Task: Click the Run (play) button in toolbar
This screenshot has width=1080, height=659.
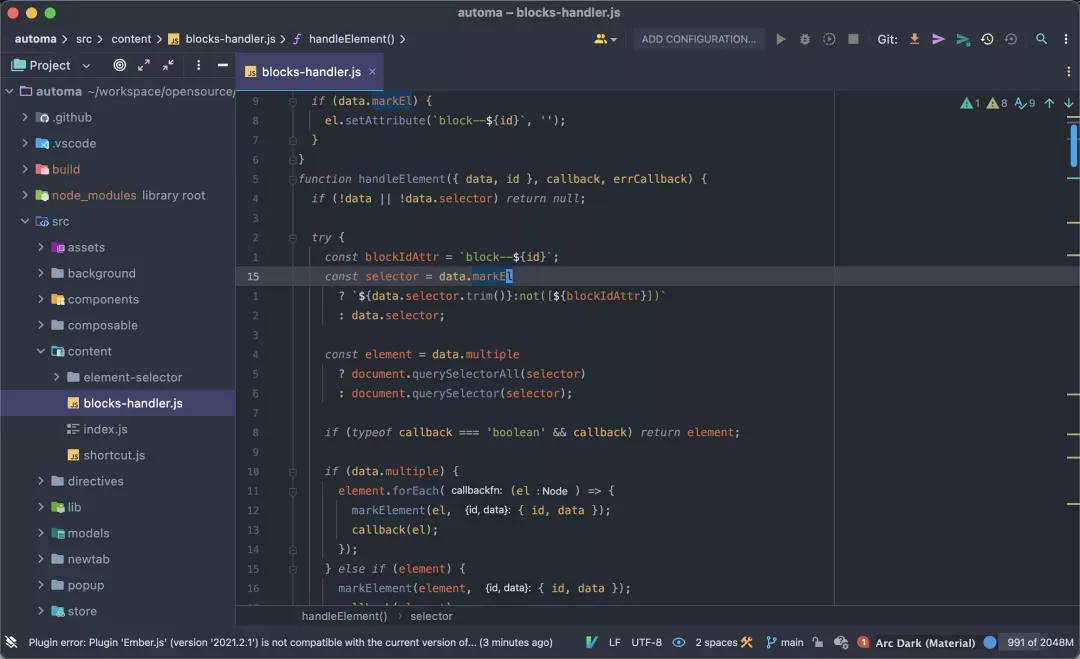Action: point(781,39)
